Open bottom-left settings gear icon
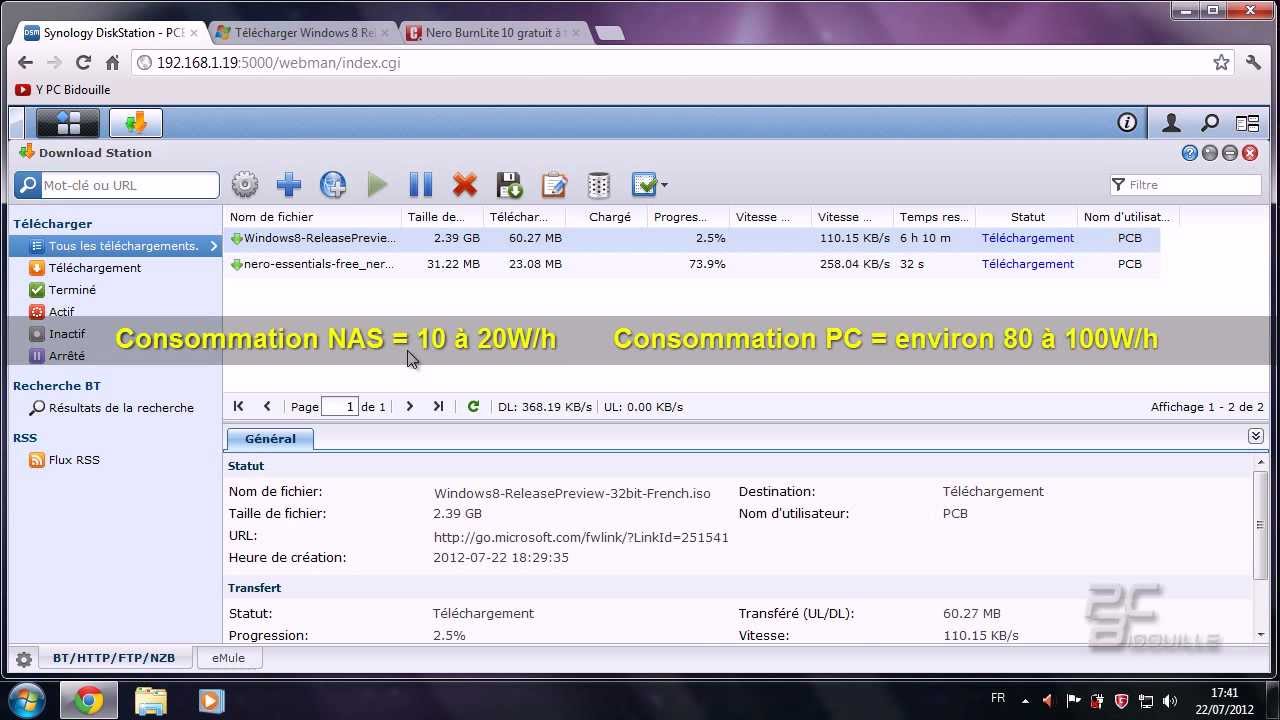The width and height of the screenshot is (1280, 720). coord(24,659)
